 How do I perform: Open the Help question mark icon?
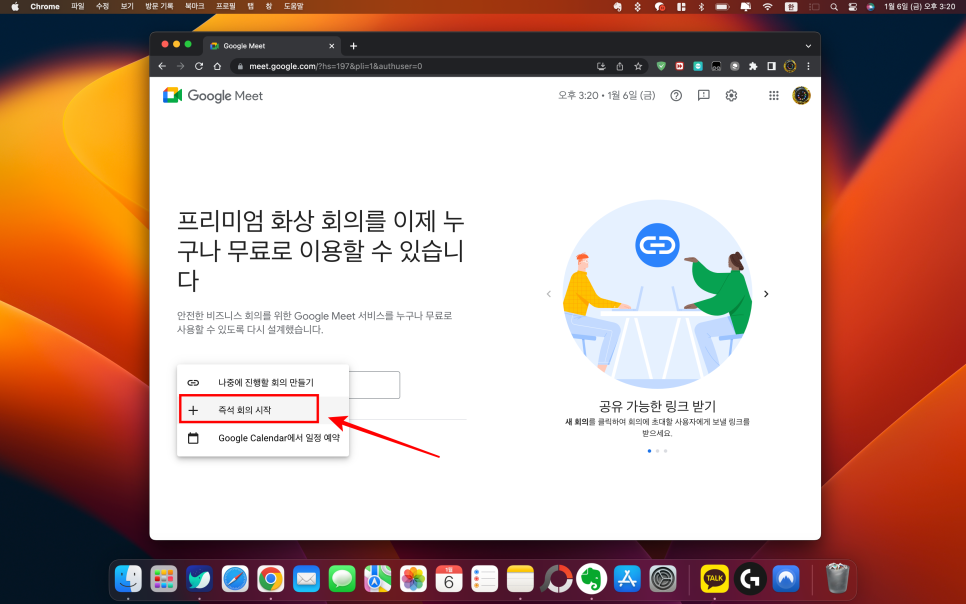coord(676,96)
